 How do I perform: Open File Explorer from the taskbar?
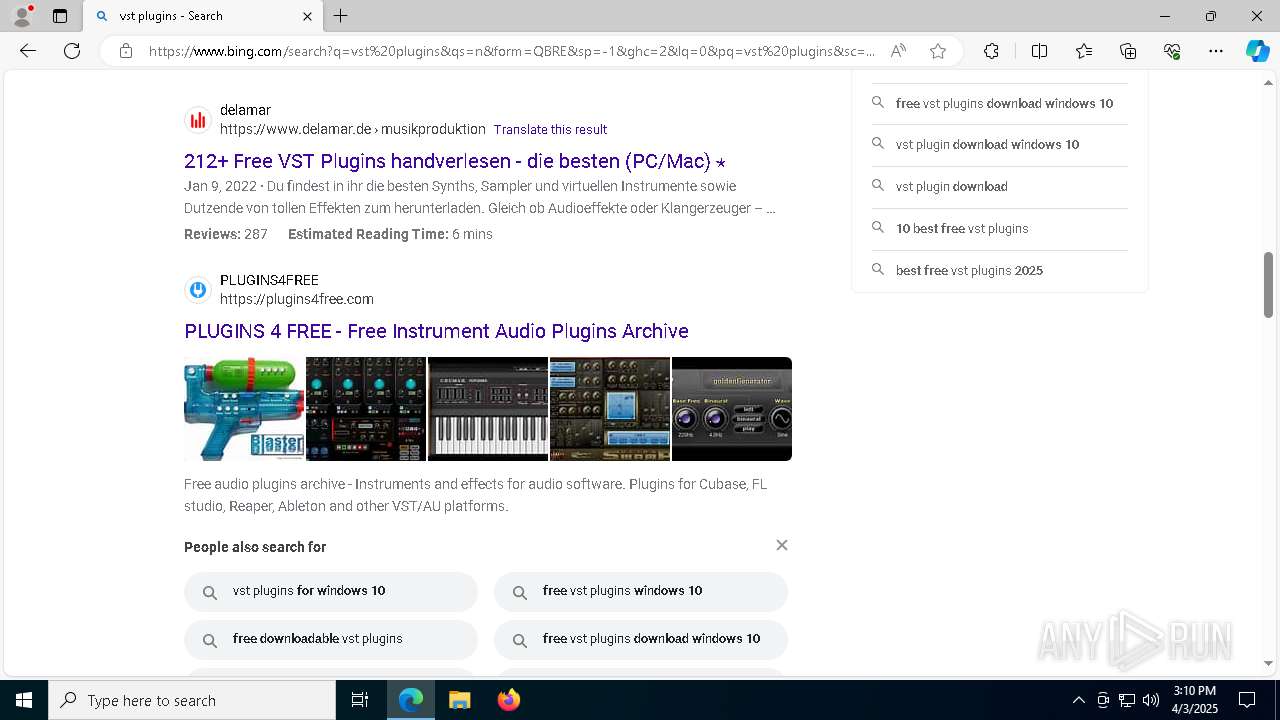(x=460, y=700)
